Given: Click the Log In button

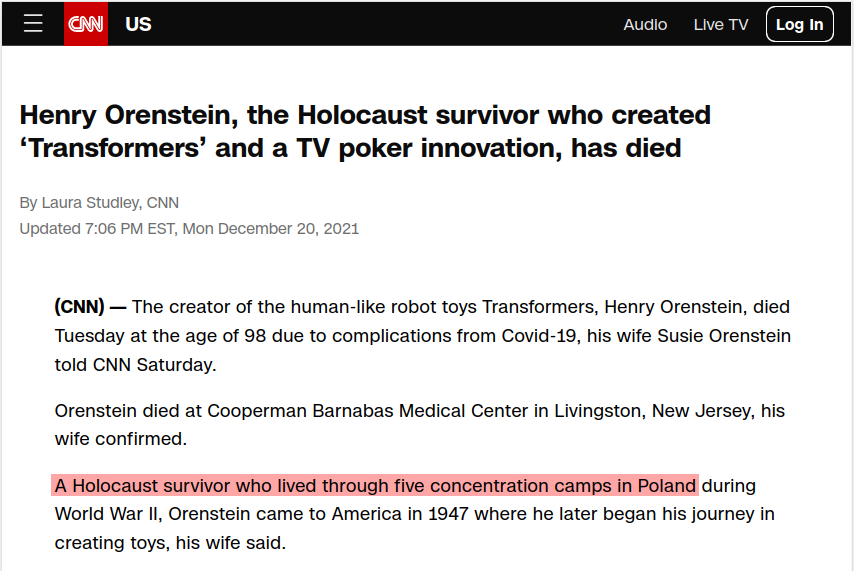Looking at the screenshot, I should coord(799,25).
